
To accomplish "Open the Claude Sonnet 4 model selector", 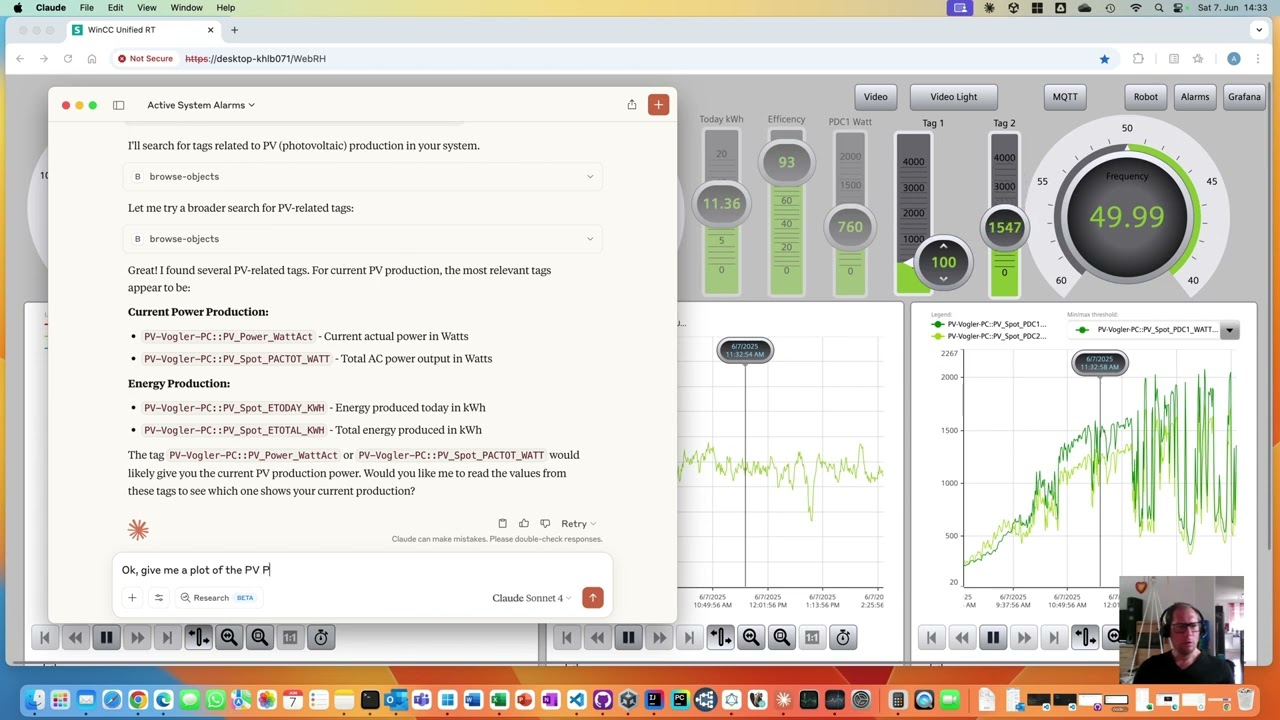I will point(531,598).
